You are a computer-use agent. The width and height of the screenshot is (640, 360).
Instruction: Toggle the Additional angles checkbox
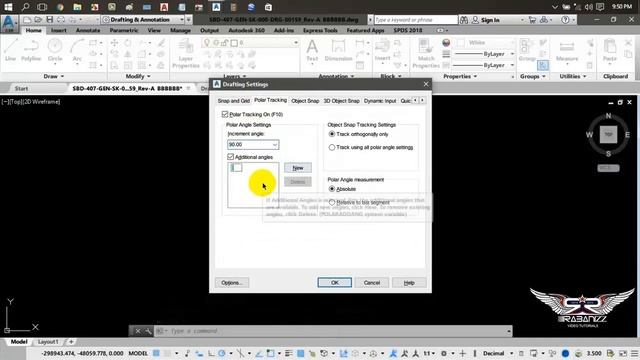click(231, 157)
